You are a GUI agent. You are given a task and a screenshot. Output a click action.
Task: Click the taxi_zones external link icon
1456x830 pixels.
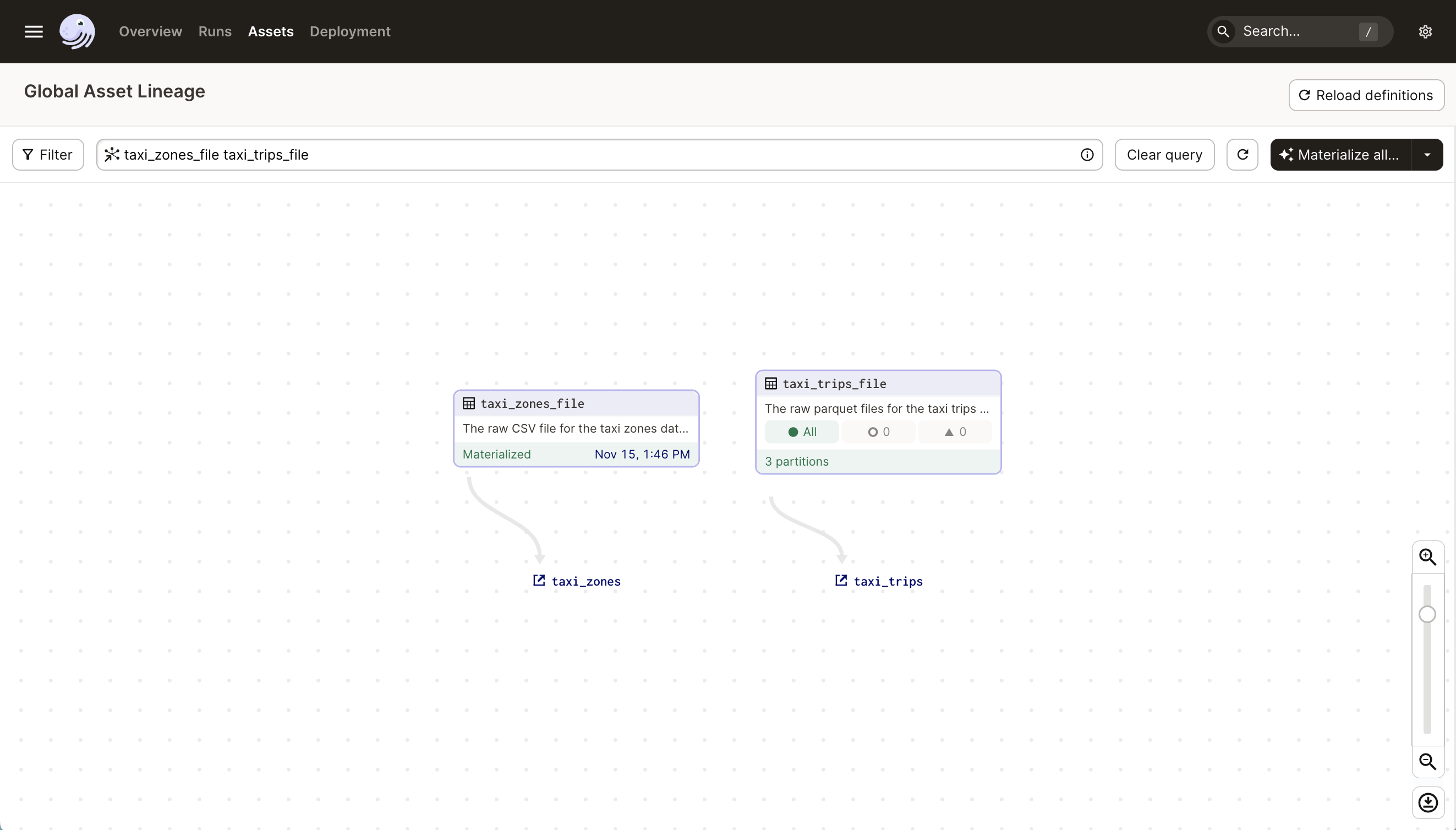tap(539, 580)
